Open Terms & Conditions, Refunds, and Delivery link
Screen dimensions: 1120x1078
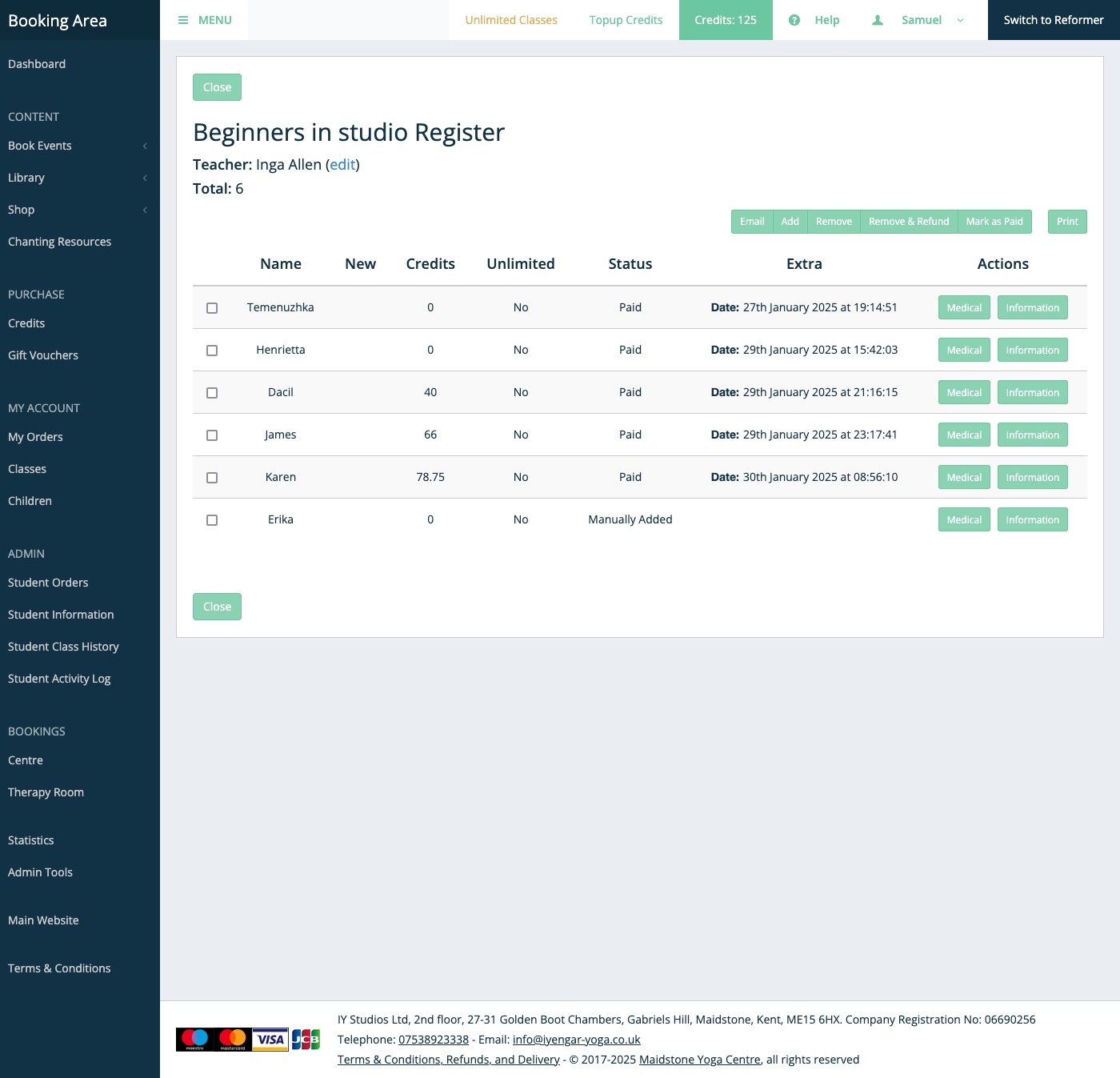[x=449, y=1060]
